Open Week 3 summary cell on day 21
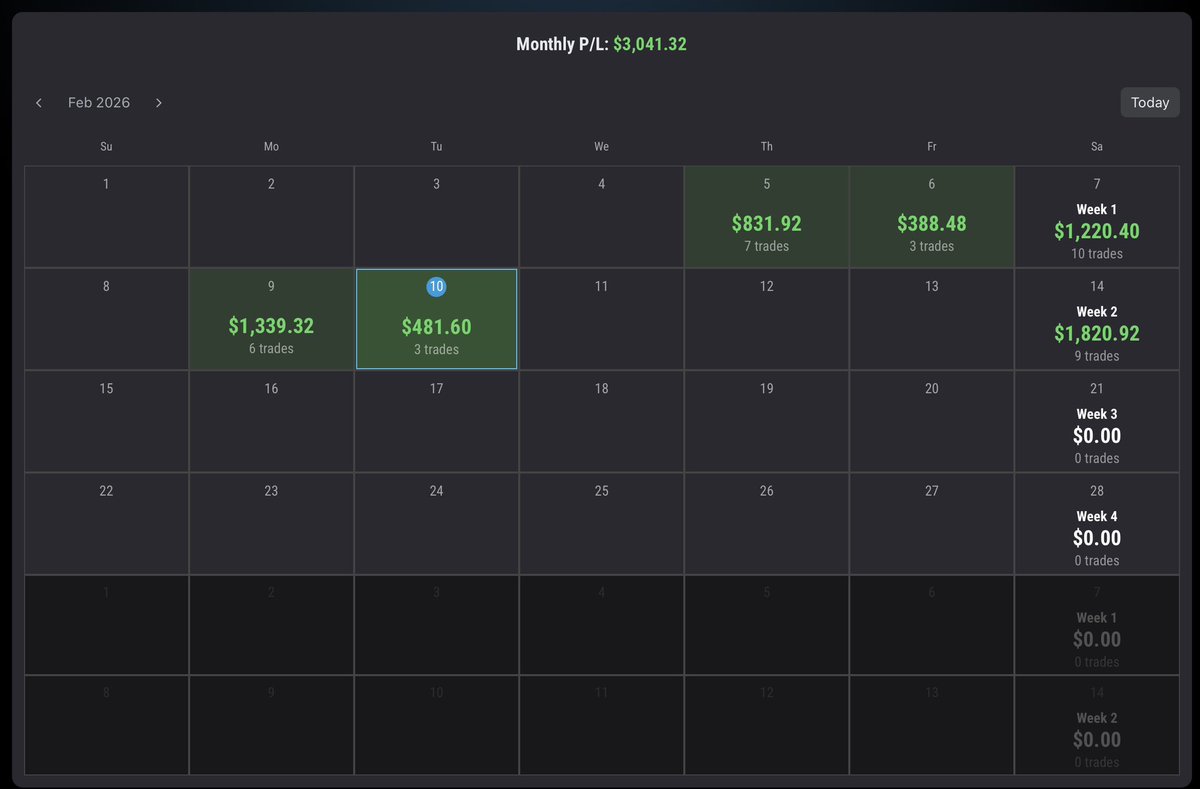This screenshot has height=789, width=1200. (x=1097, y=421)
